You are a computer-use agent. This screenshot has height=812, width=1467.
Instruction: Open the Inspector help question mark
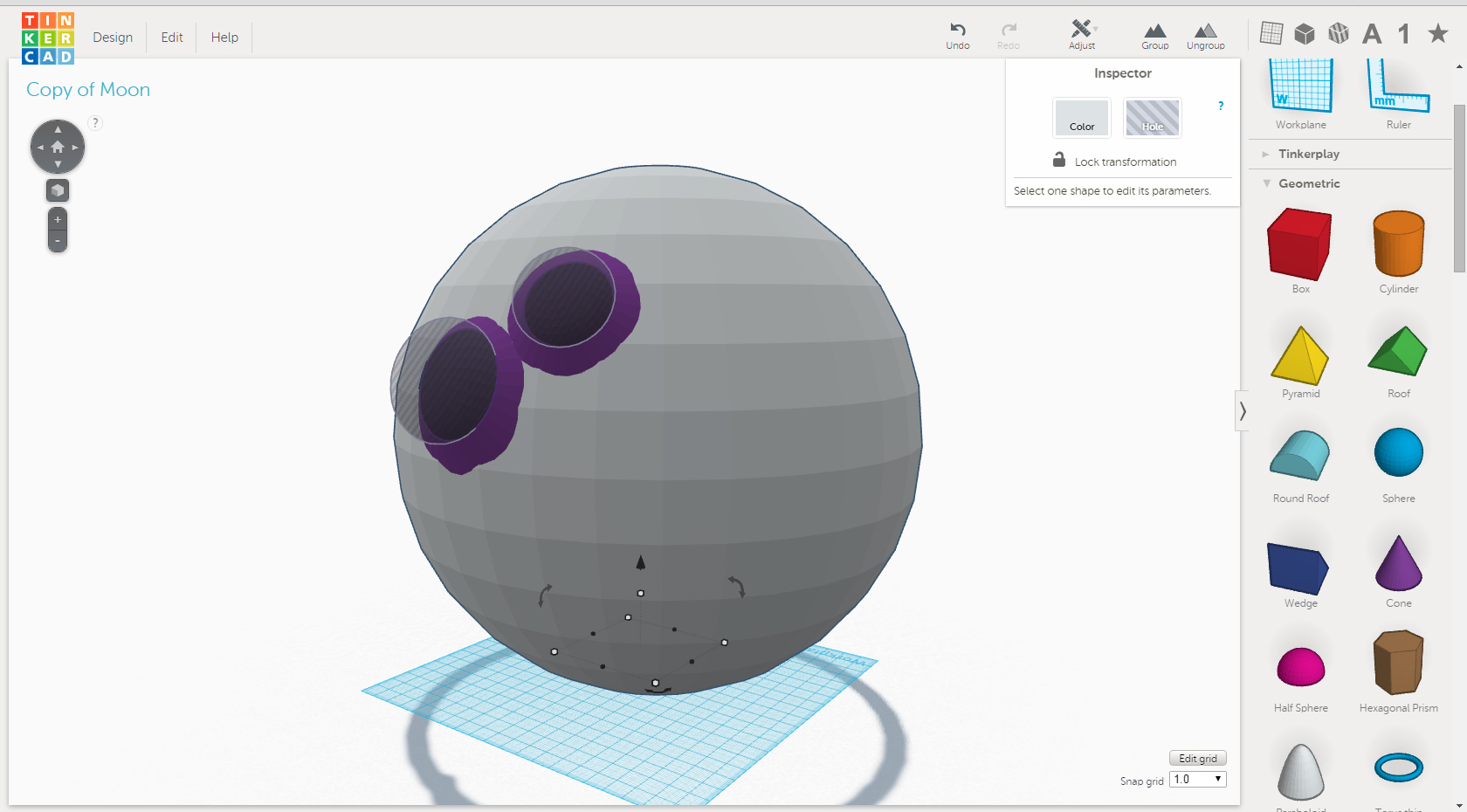[x=1221, y=106]
